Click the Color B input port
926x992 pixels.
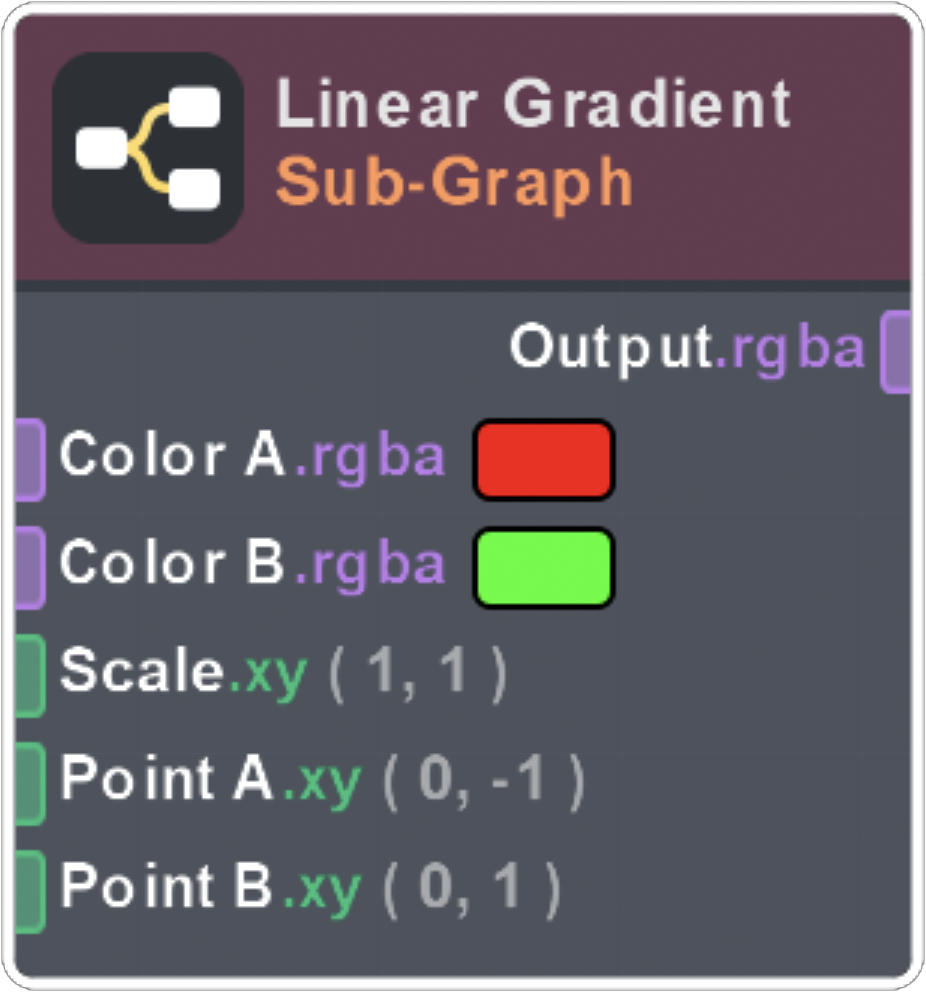30,567
